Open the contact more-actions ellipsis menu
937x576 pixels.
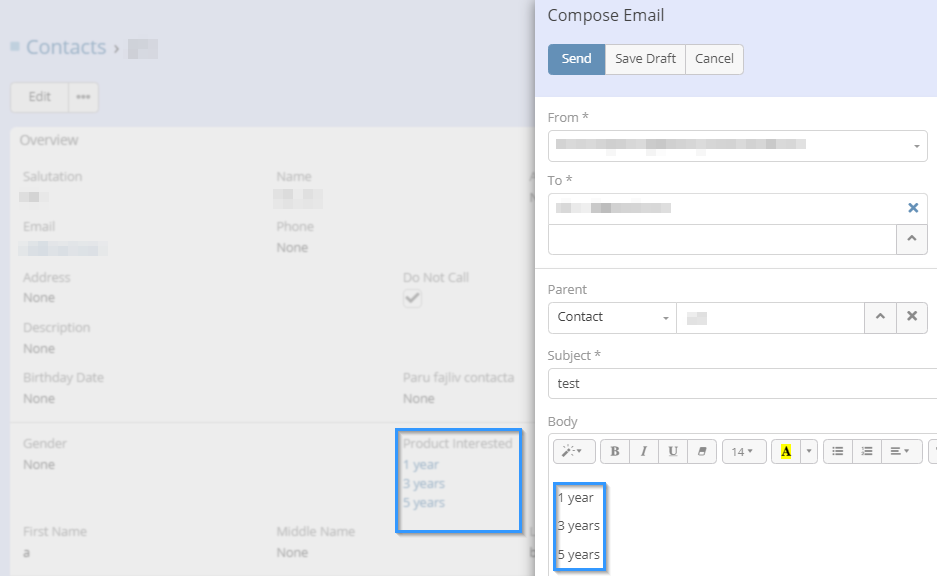click(x=83, y=97)
